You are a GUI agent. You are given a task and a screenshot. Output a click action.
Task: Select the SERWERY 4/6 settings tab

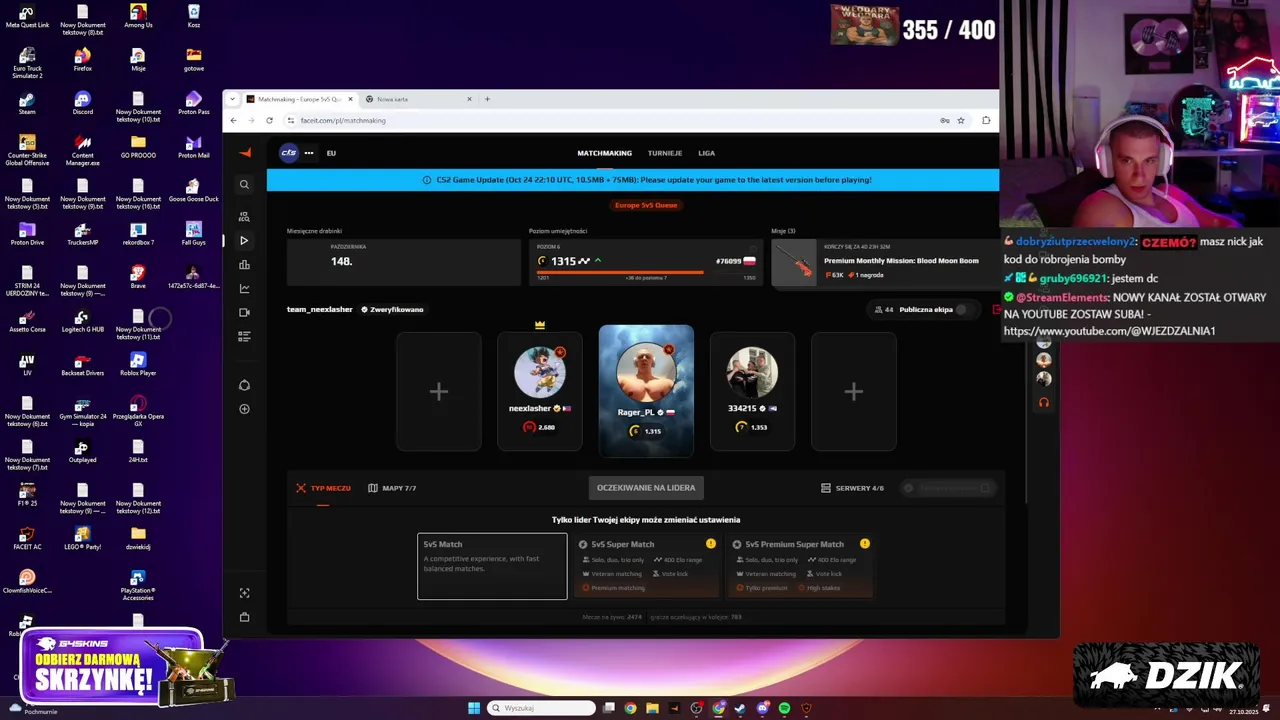pyautogui.click(x=852, y=488)
